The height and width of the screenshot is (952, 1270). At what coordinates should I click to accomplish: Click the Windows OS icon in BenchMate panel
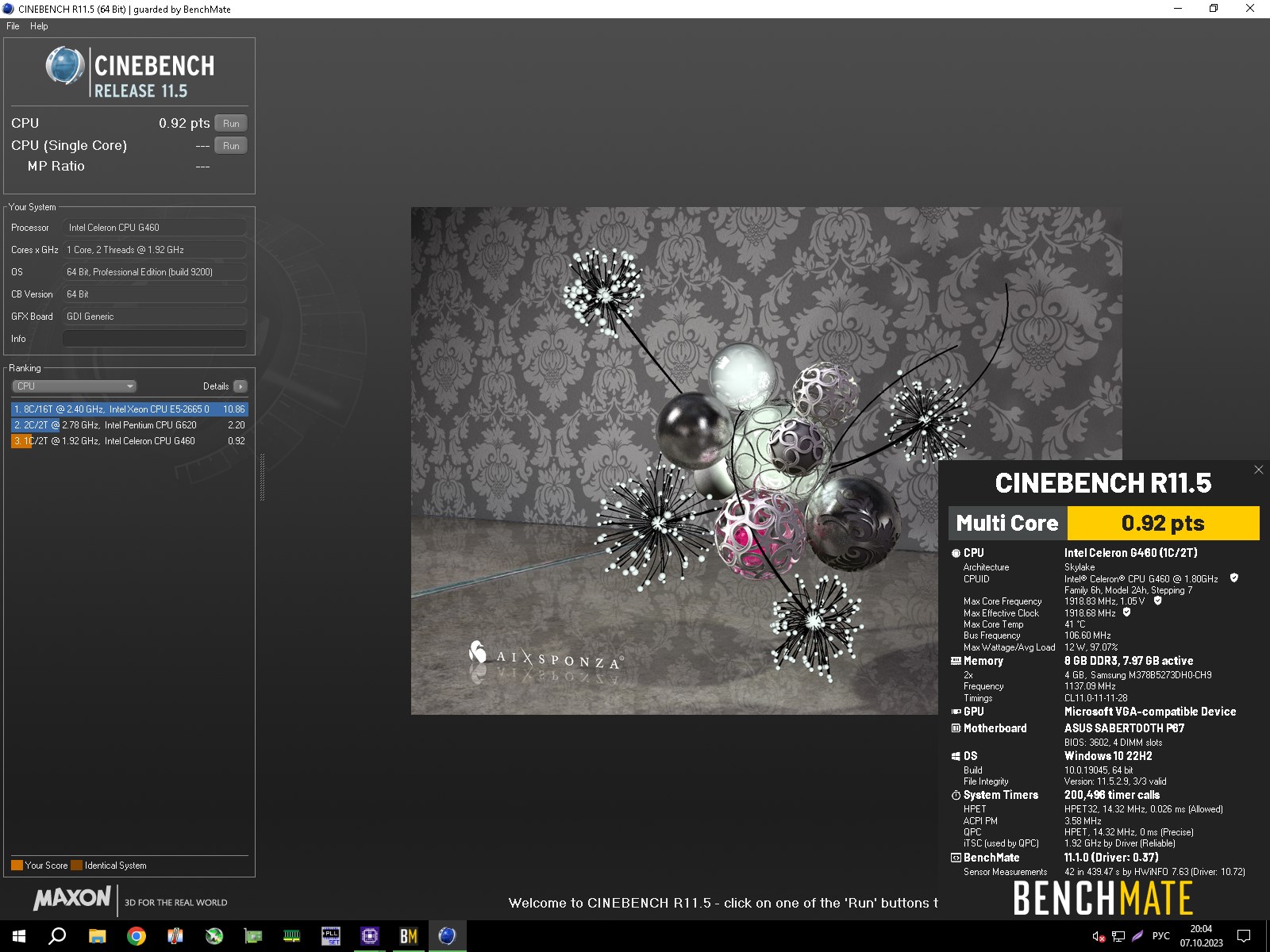[x=956, y=756]
